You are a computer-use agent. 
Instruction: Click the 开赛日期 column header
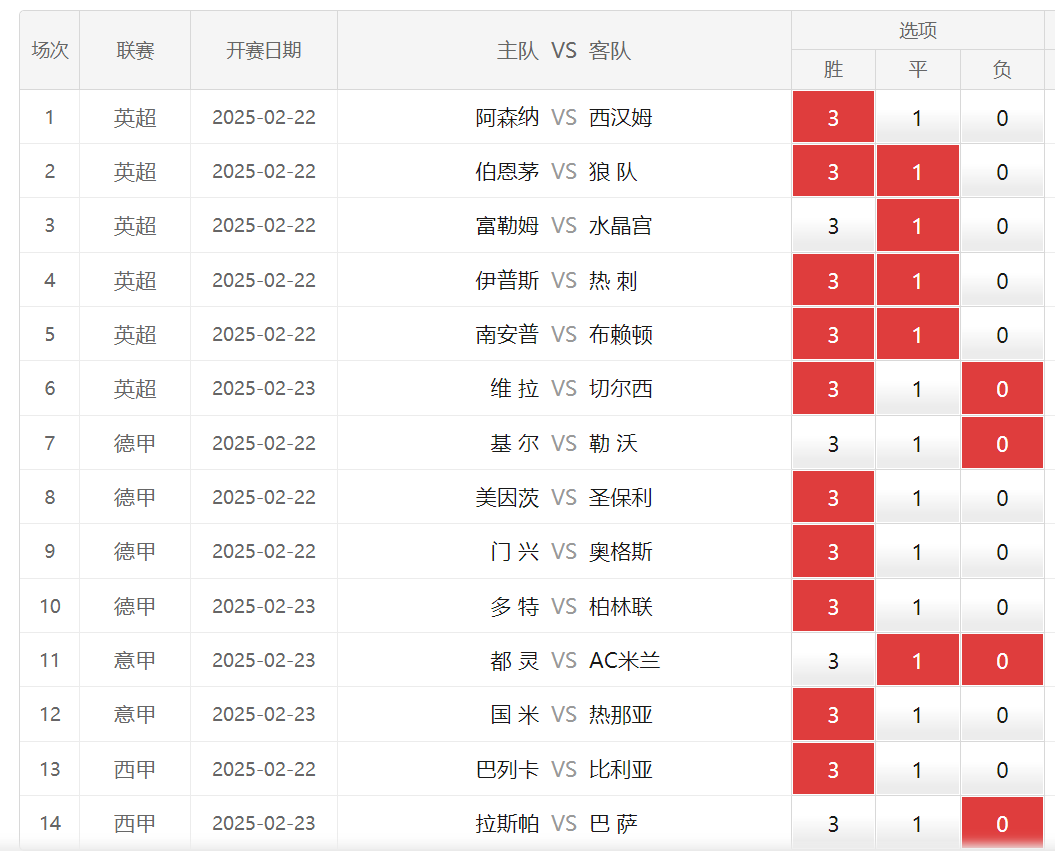click(264, 50)
